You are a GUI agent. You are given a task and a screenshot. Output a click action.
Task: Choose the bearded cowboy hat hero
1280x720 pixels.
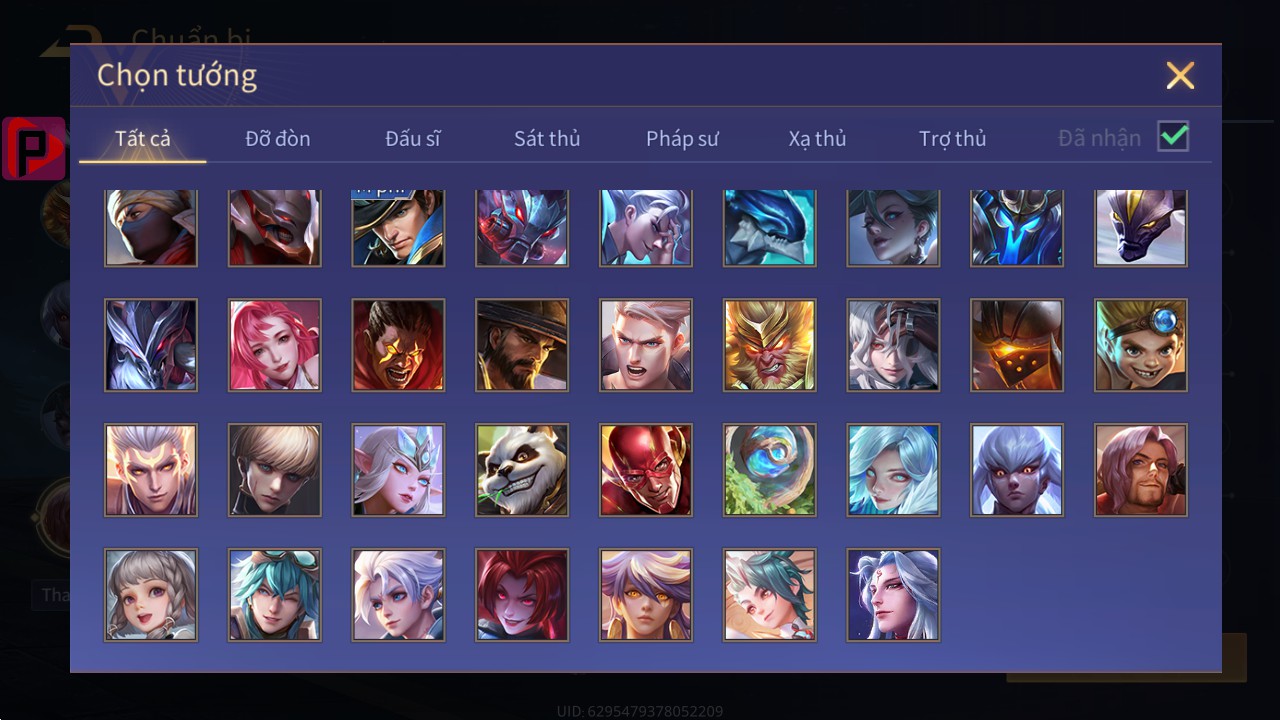point(522,345)
